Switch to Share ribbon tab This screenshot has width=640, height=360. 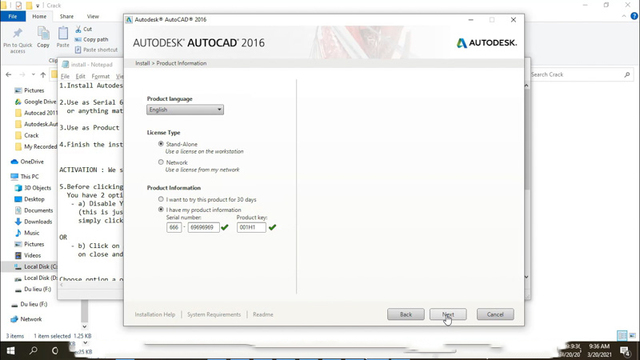pyautogui.click(x=67, y=16)
